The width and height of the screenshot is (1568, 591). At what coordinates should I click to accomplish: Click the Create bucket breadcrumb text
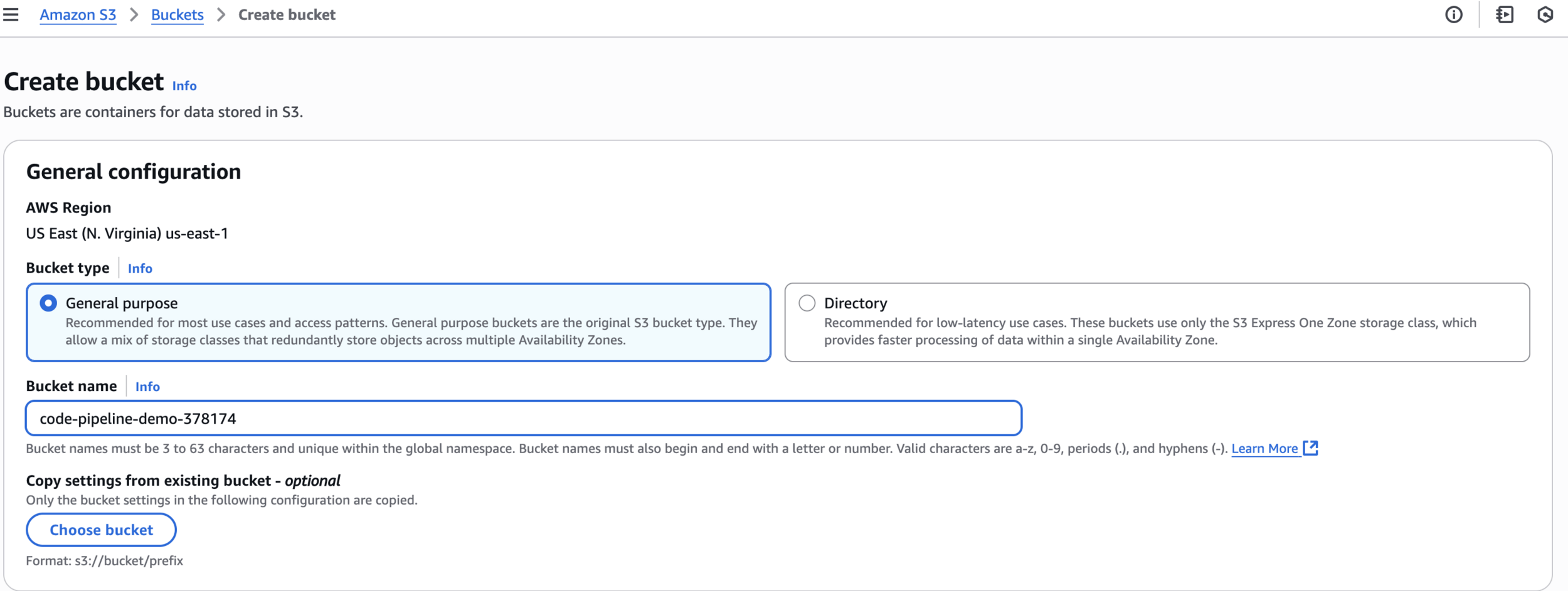click(287, 14)
